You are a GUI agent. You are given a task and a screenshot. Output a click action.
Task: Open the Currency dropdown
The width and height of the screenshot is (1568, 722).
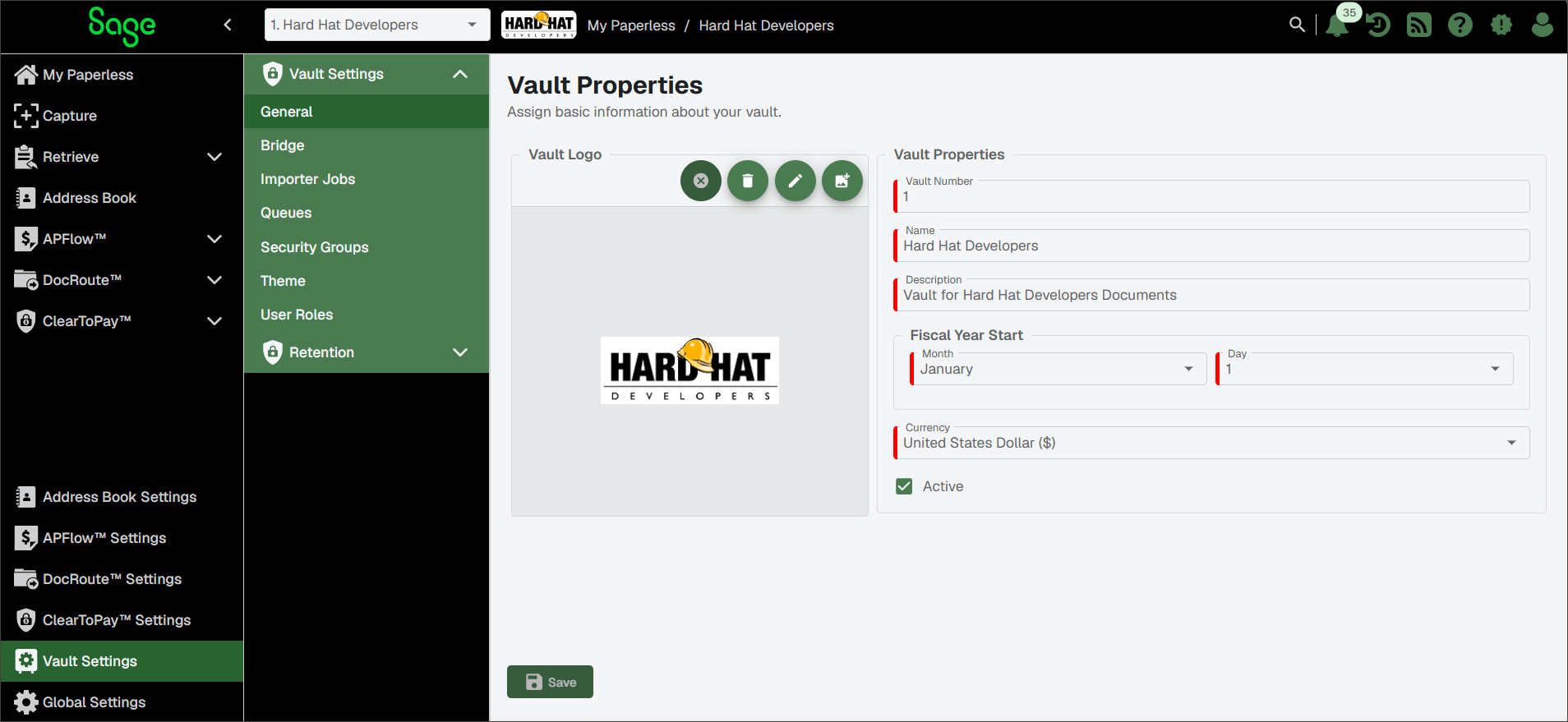[1211, 443]
